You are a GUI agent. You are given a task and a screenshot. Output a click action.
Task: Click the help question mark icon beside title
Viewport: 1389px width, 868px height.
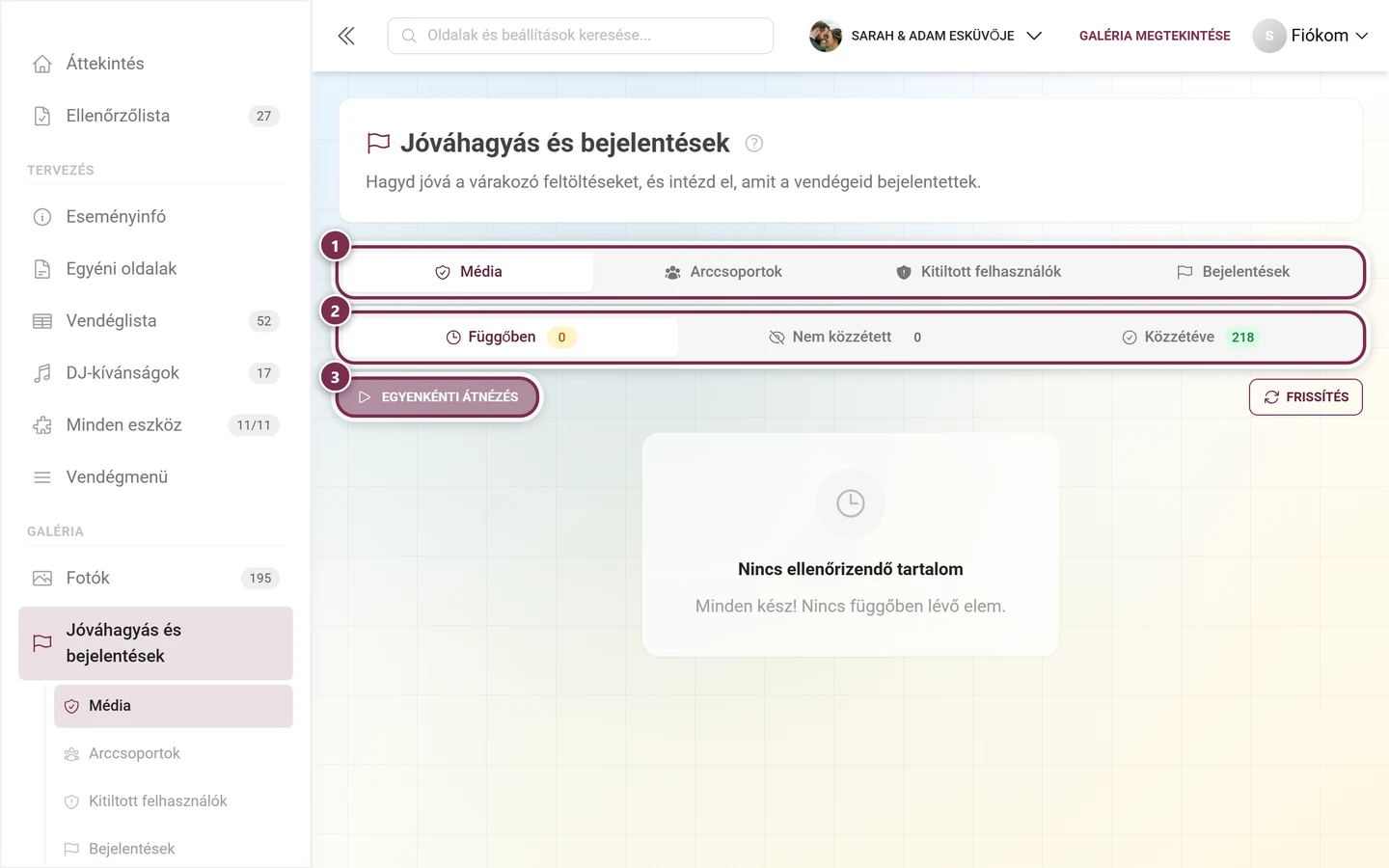(x=754, y=144)
